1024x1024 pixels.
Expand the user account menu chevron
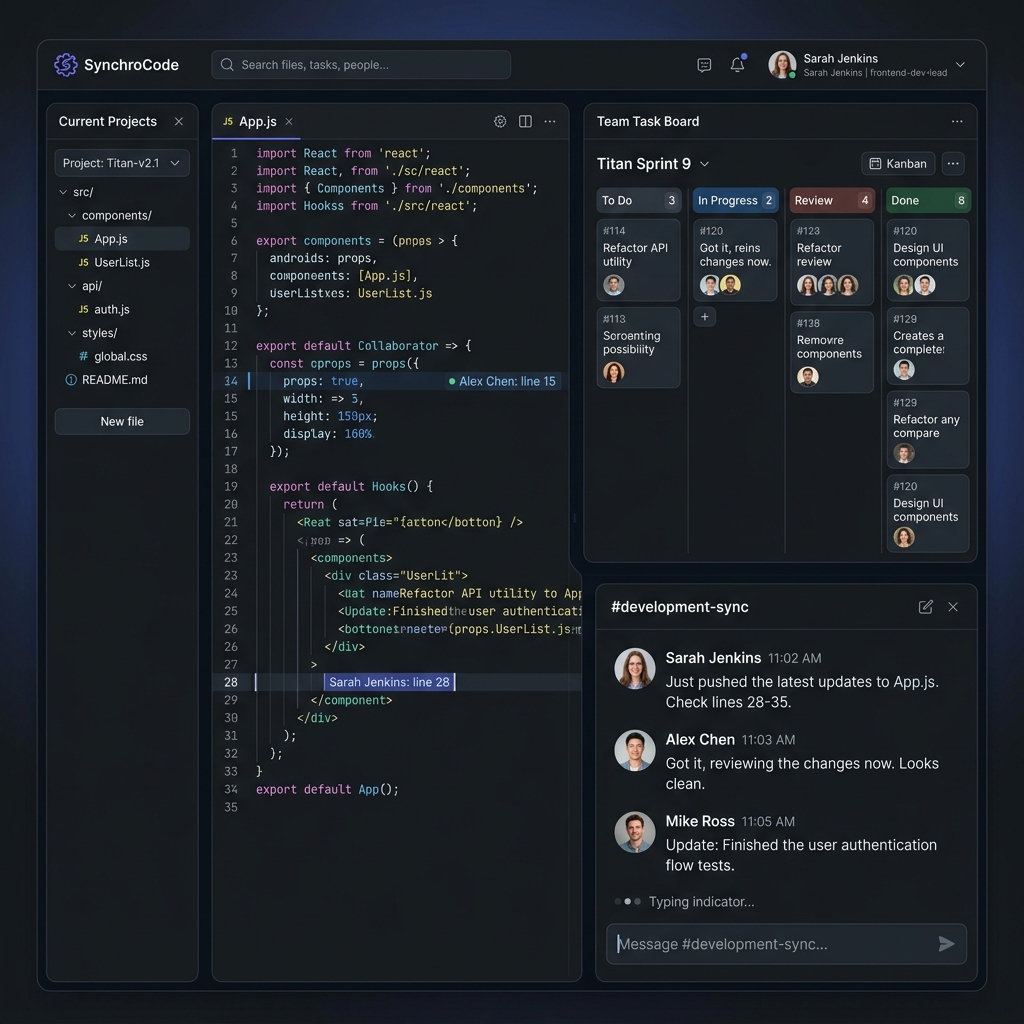(x=960, y=65)
